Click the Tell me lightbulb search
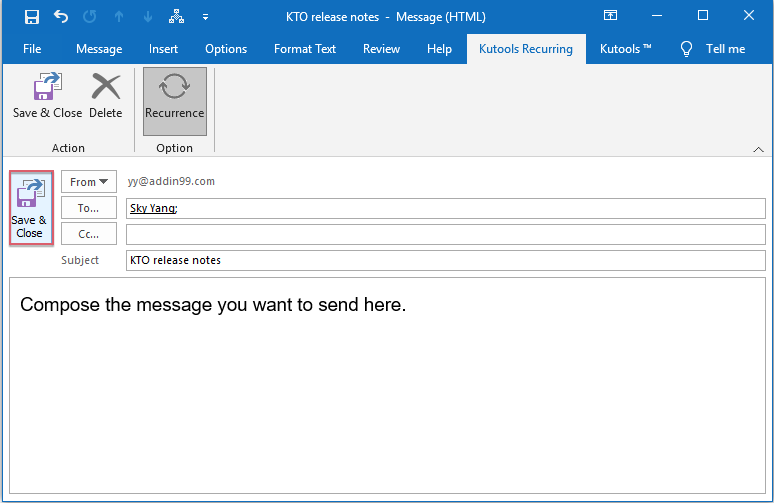 713,49
